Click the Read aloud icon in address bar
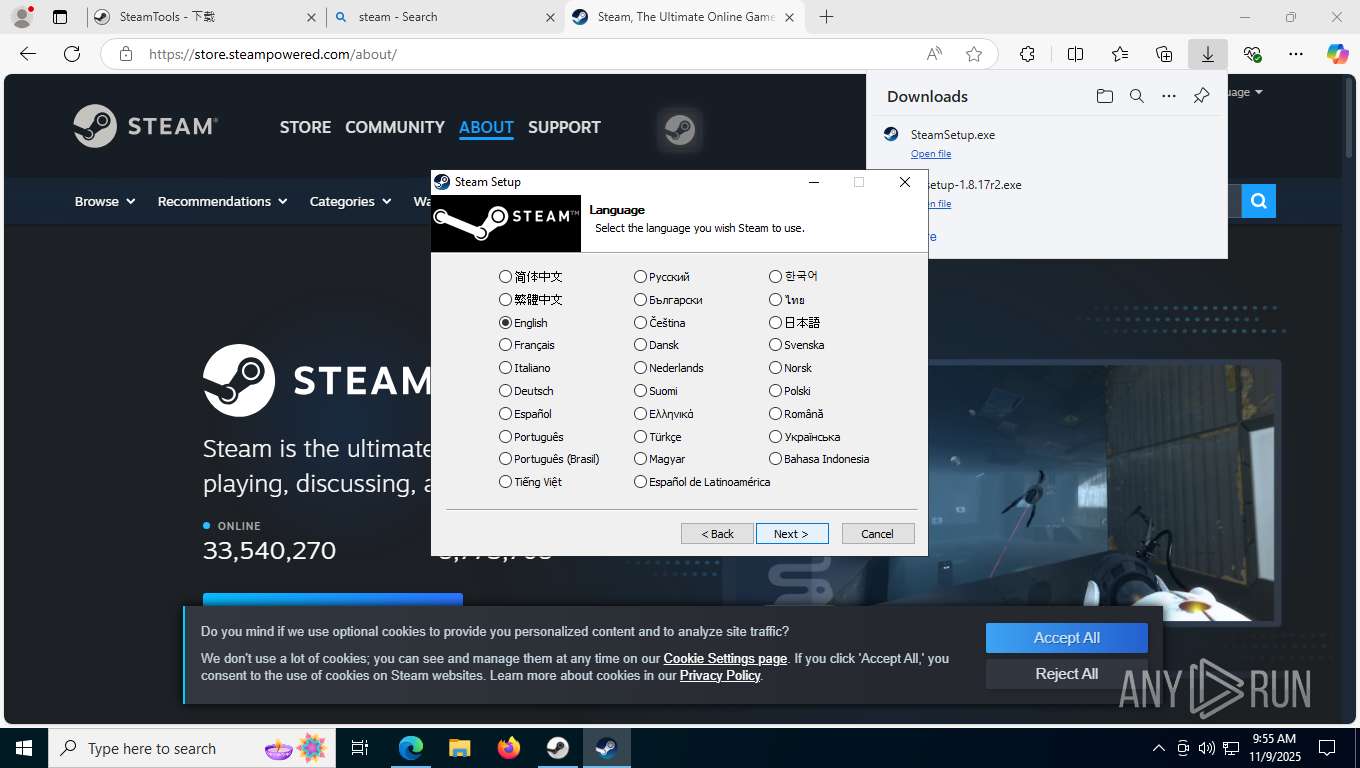1360x768 pixels. (x=934, y=54)
